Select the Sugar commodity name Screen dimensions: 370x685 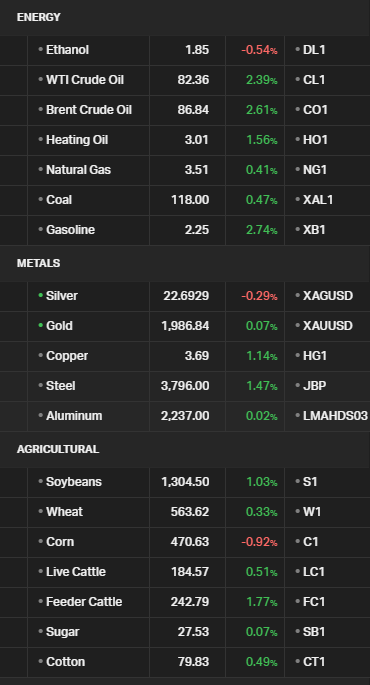click(63, 632)
